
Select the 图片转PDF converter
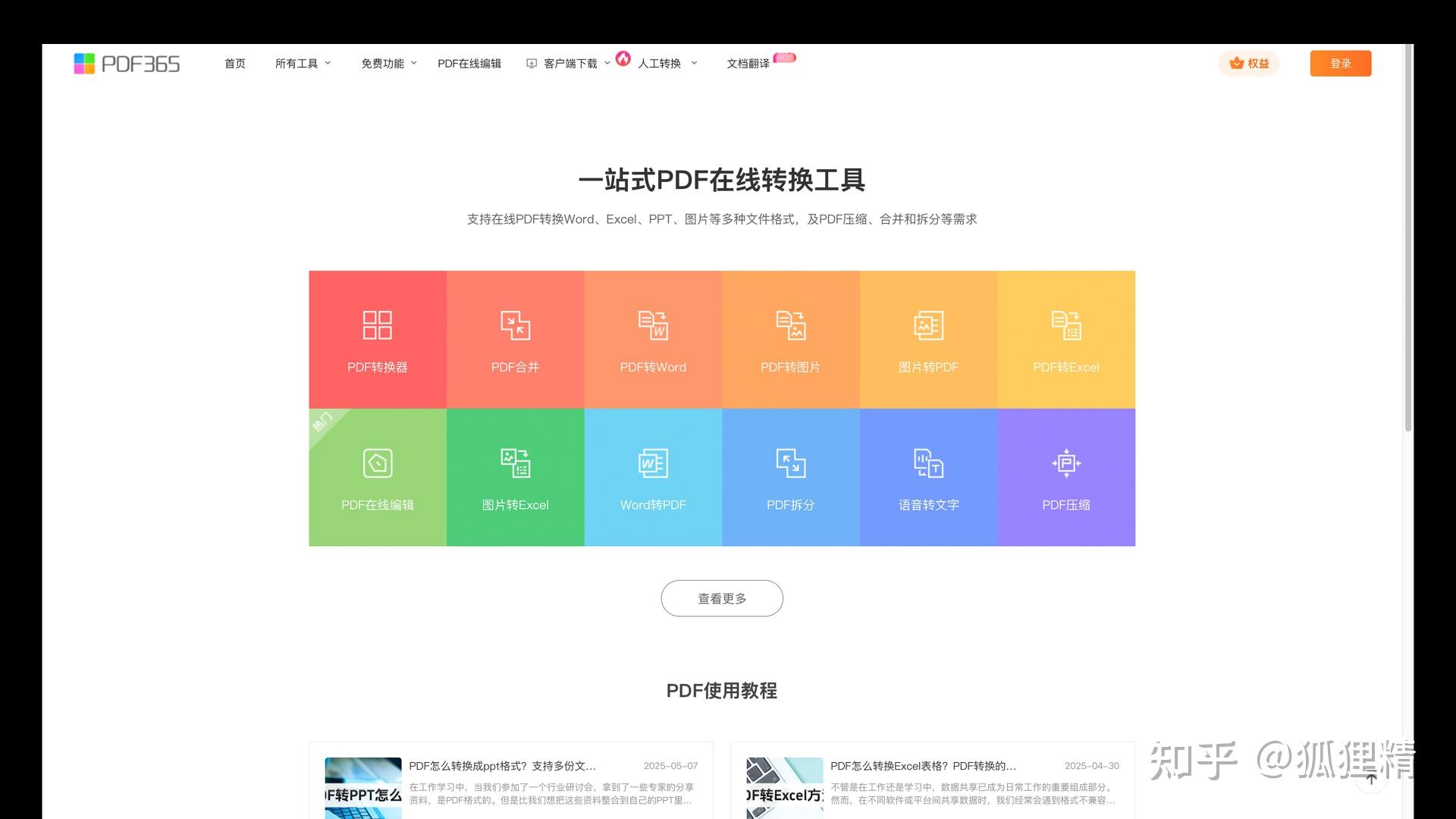pos(928,339)
